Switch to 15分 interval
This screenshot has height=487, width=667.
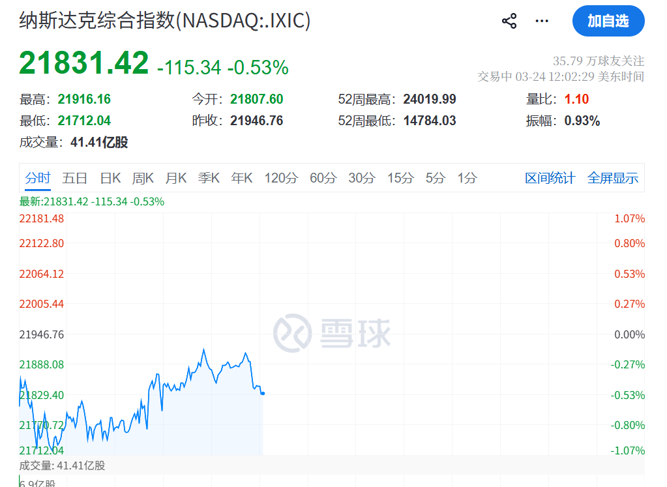pyautogui.click(x=400, y=178)
